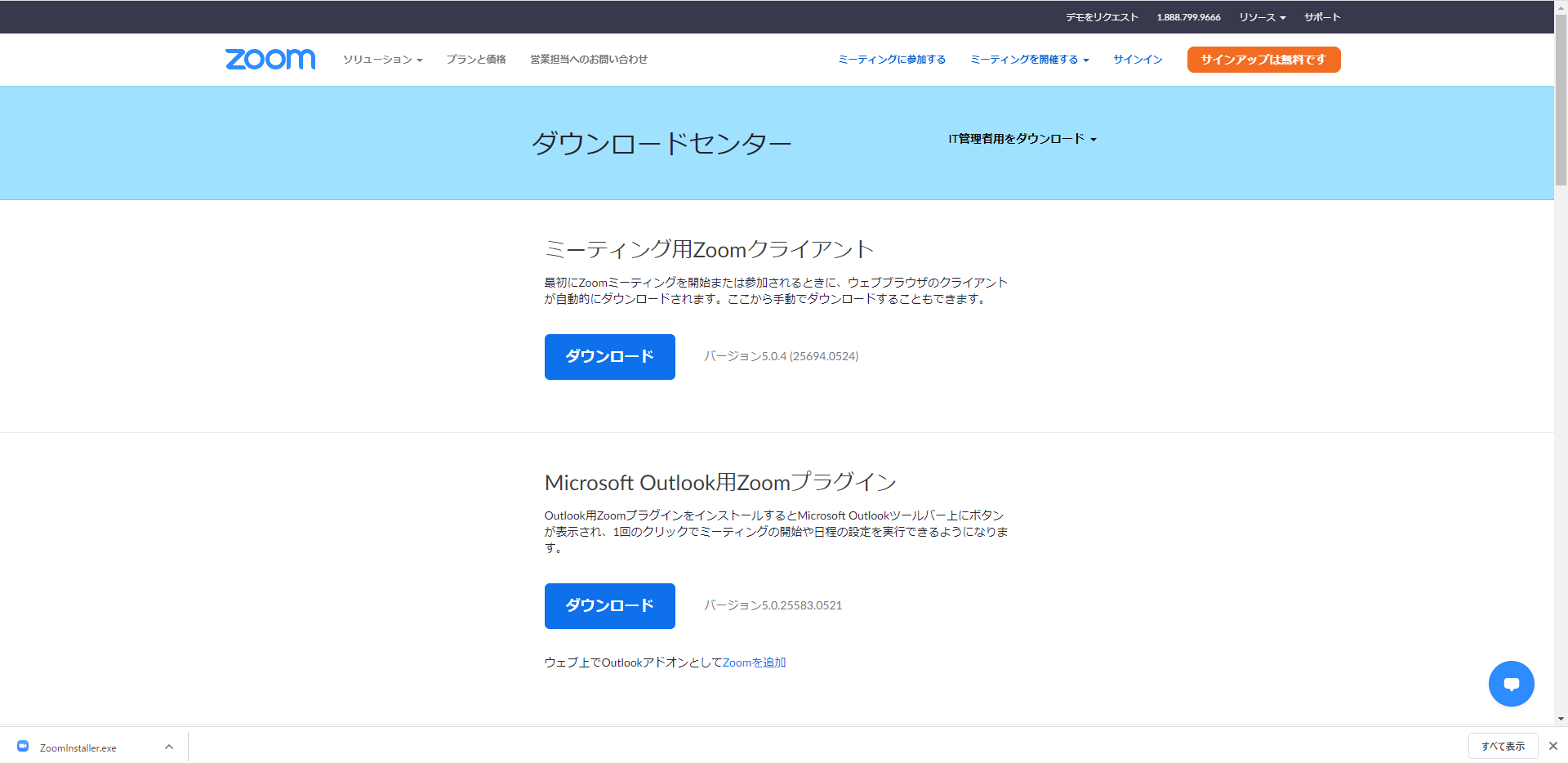Click the scrollbar down arrow
Screen dimensions: 1568x763
(1561, 719)
